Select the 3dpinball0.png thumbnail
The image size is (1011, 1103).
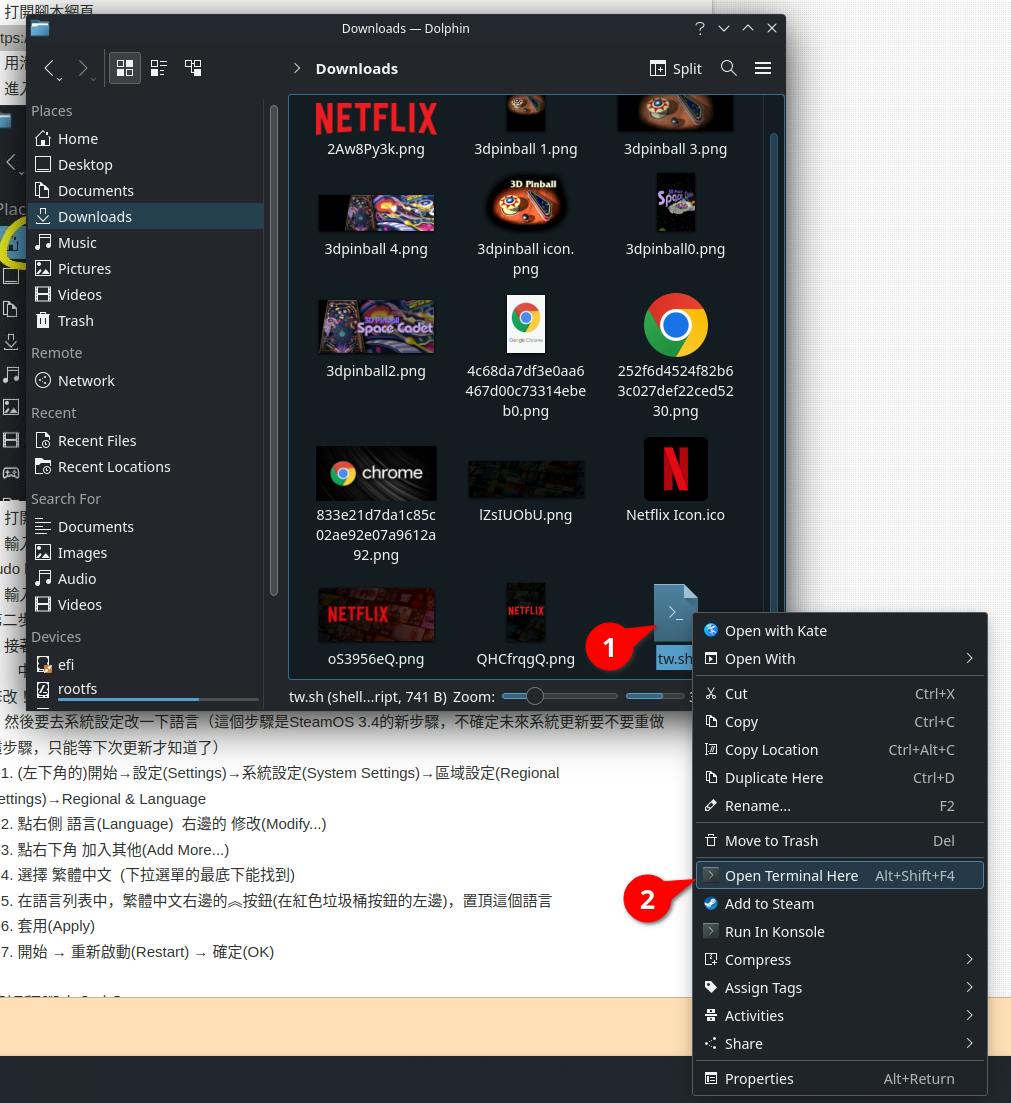click(x=675, y=202)
